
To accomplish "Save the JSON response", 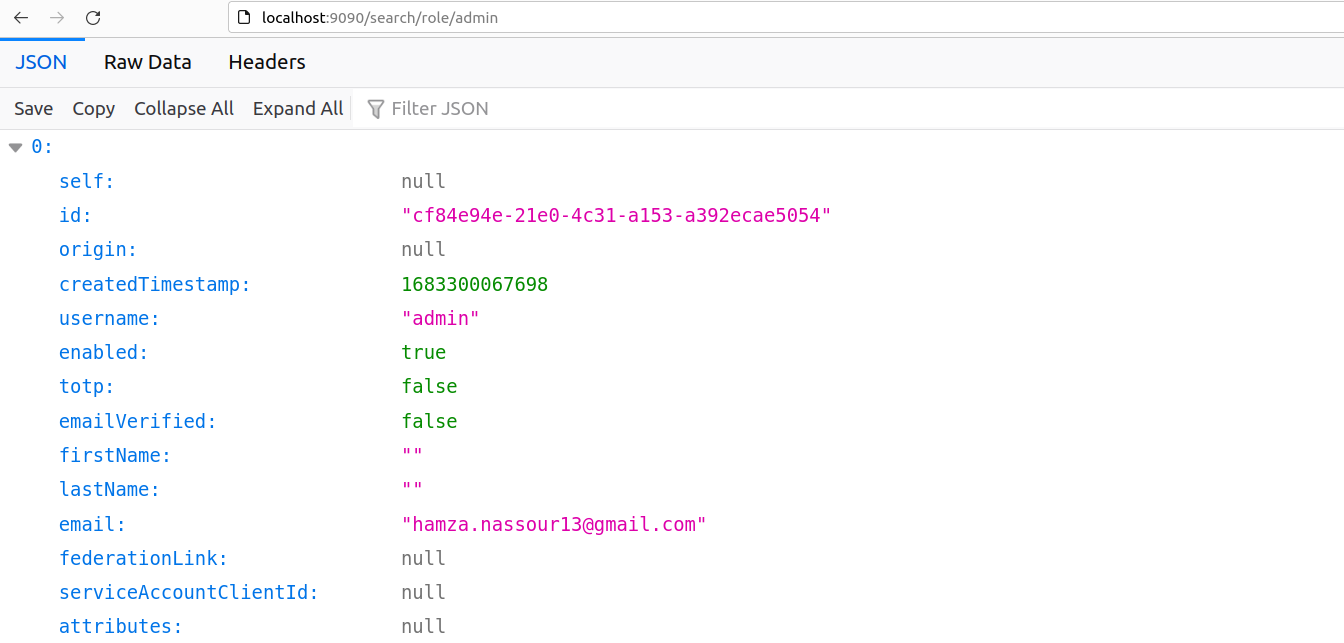I will 33,108.
